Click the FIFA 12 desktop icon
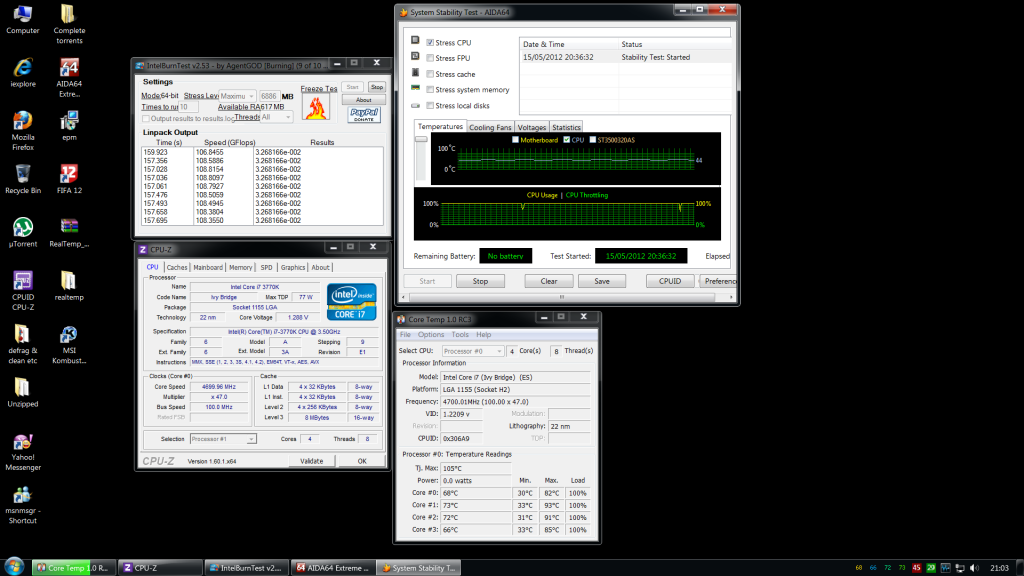The image size is (1024, 576). click(69, 175)
